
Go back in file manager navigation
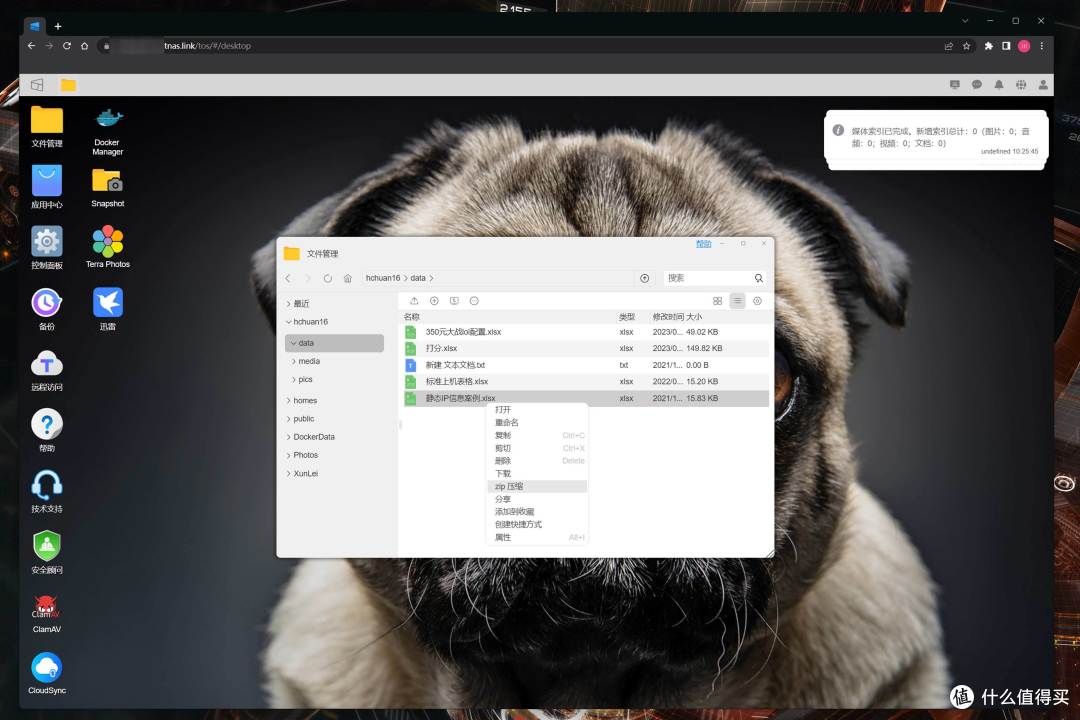point(288,278)
